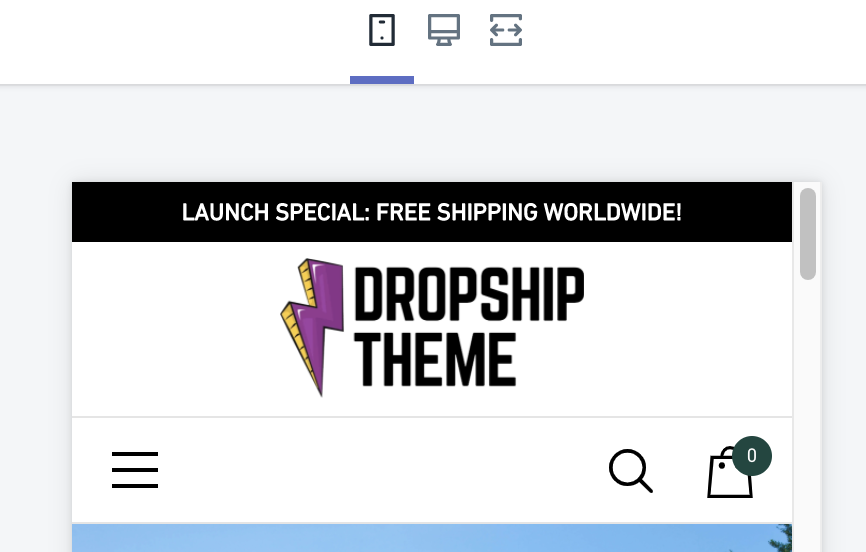
Task: Open the hamburger navigation menu
Action: [x=135, y=470]
